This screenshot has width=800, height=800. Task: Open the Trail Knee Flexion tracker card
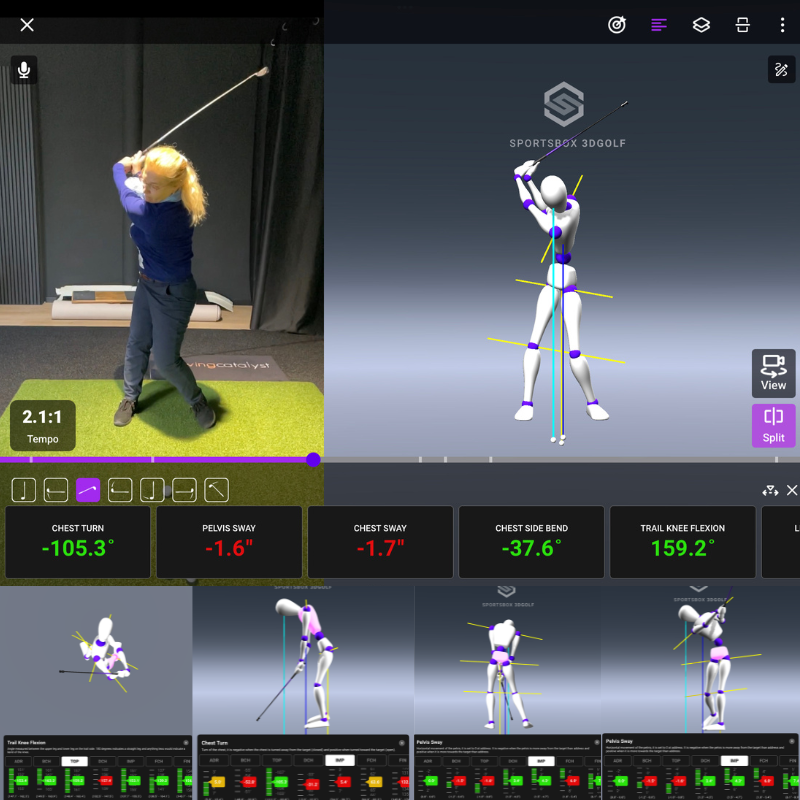[x=683, y=542]
